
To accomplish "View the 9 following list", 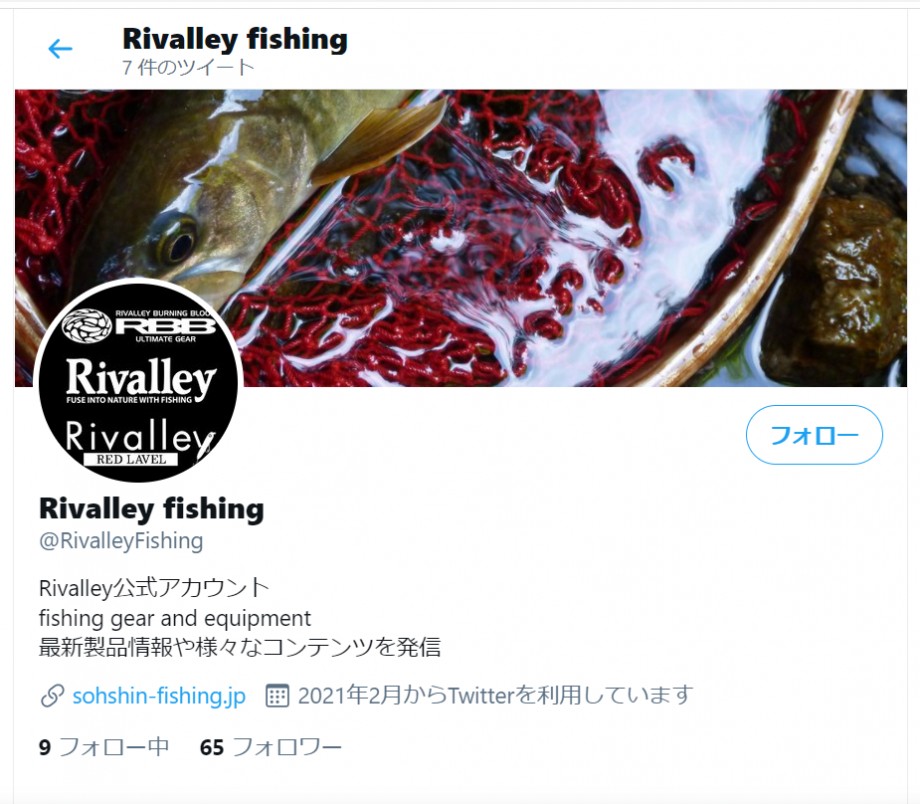I will (104, 747).
